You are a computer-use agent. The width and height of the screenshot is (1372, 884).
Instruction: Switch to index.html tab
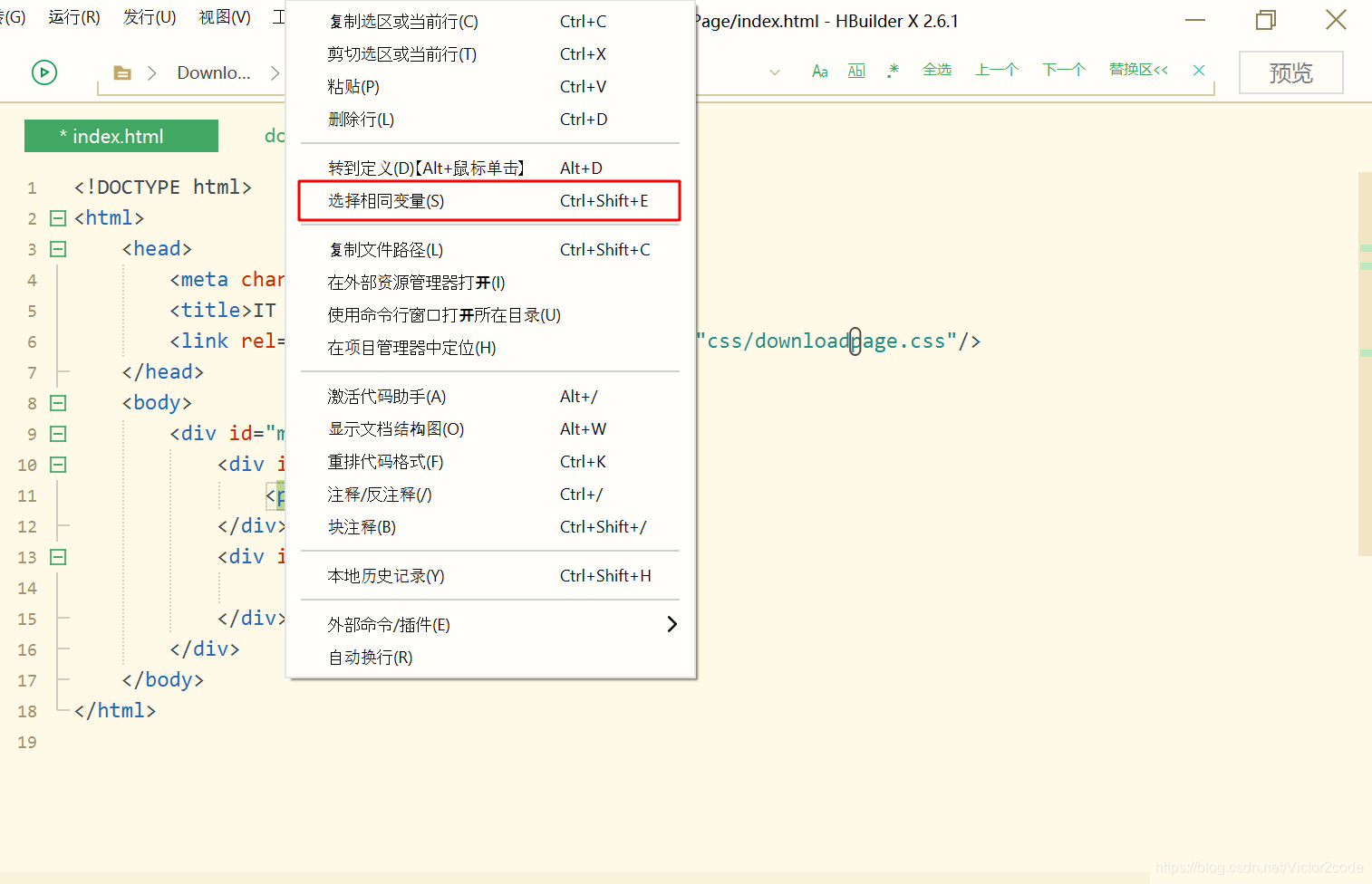[x=121, y=136]
